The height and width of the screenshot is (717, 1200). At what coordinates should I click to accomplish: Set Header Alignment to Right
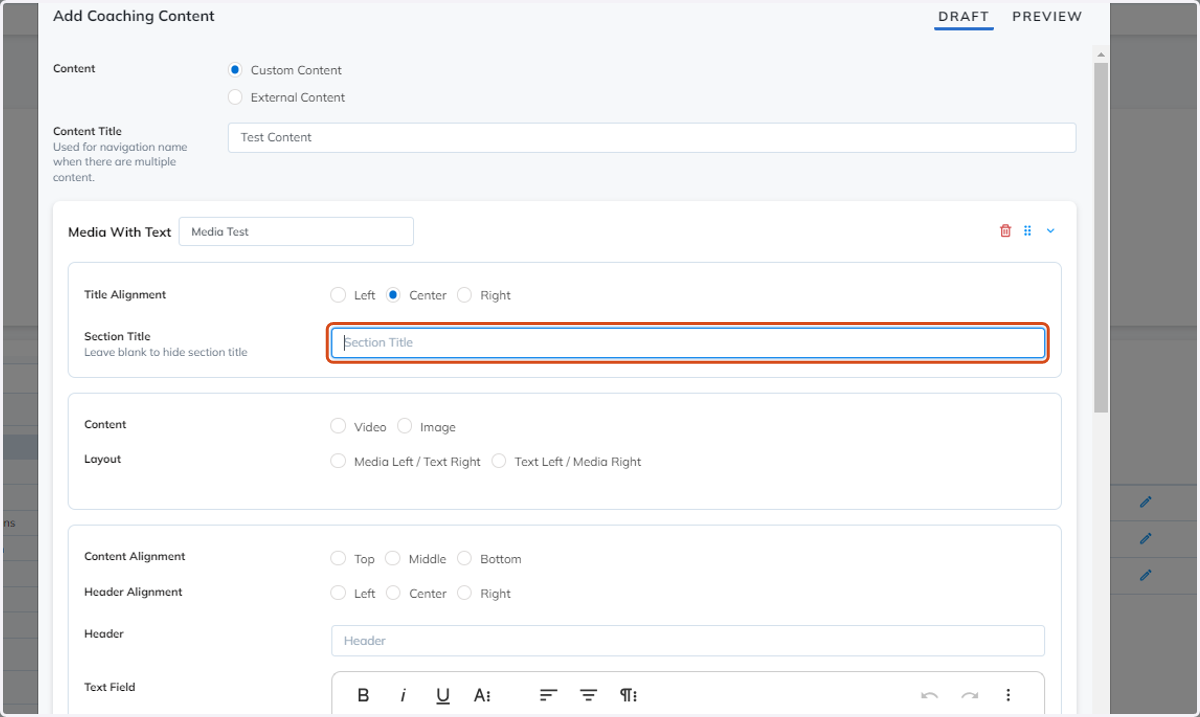[464, 593]
